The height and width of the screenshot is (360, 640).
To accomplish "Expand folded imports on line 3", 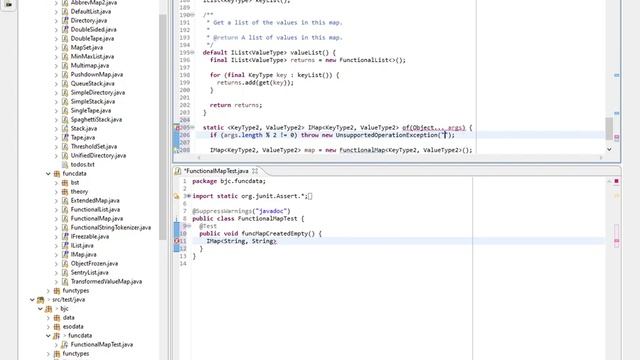I will [189, 196].
